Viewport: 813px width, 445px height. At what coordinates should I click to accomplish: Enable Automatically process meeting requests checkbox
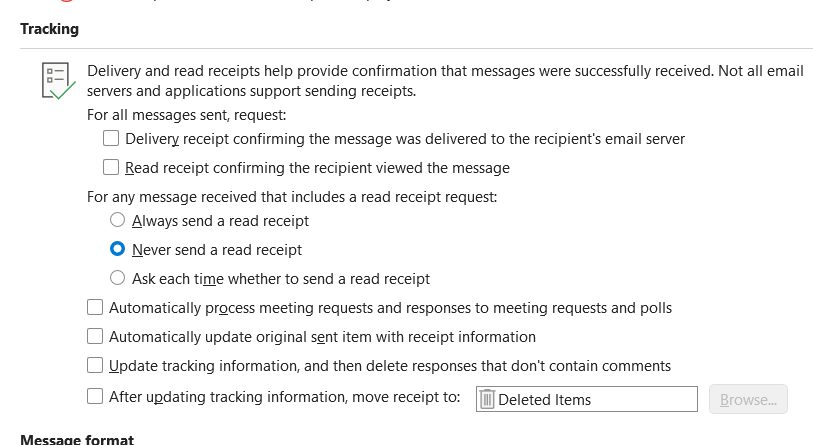(x=95, y=307)
